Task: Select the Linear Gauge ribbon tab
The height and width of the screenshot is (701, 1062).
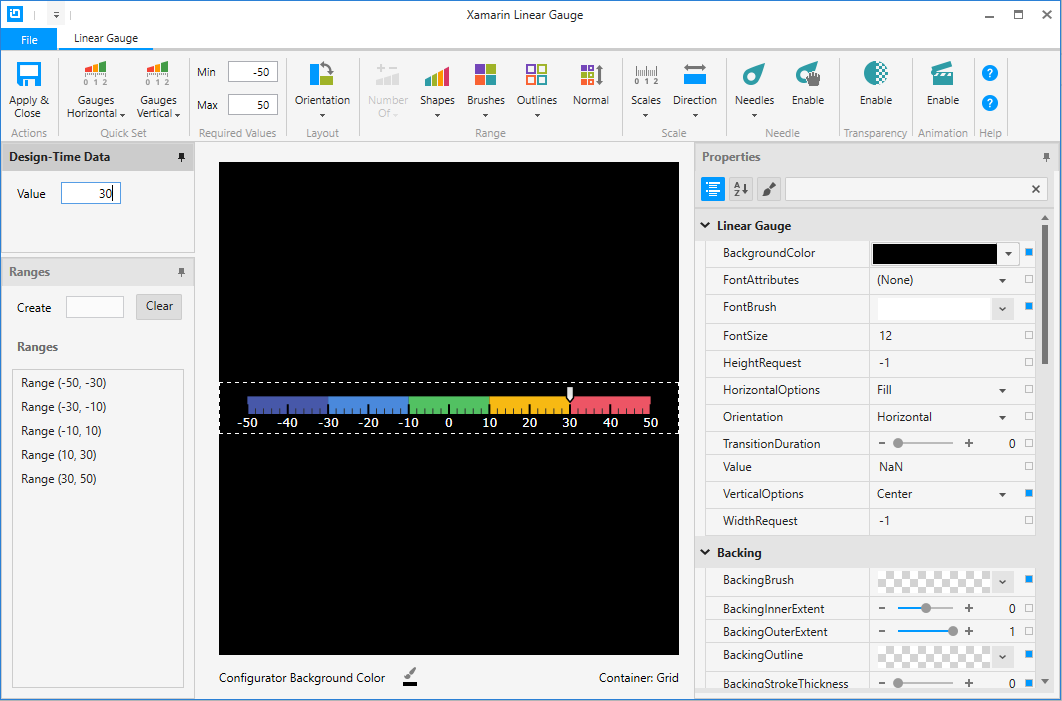Action: click(x=106, y=39)
